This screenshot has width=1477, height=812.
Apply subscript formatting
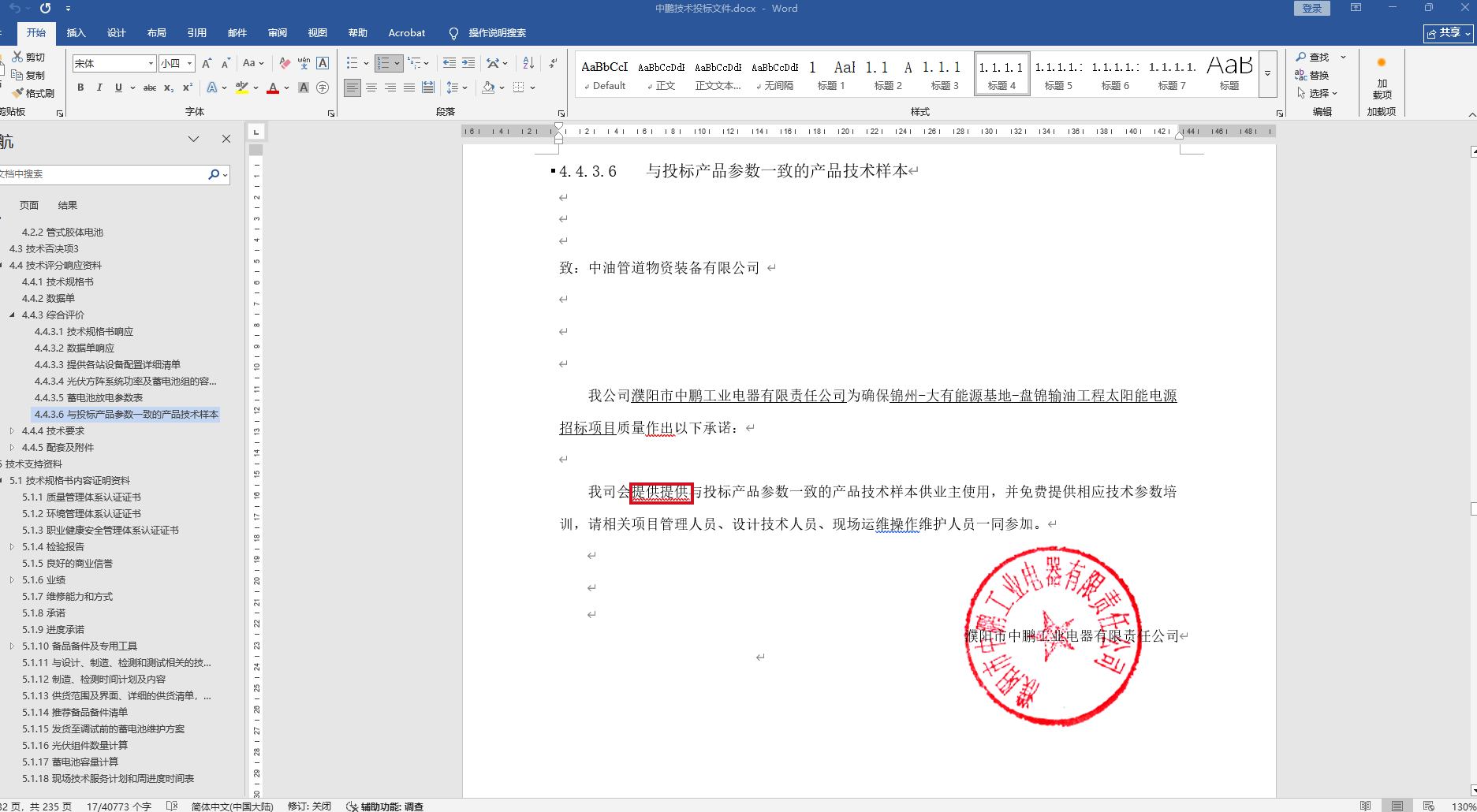pos(169,88)
